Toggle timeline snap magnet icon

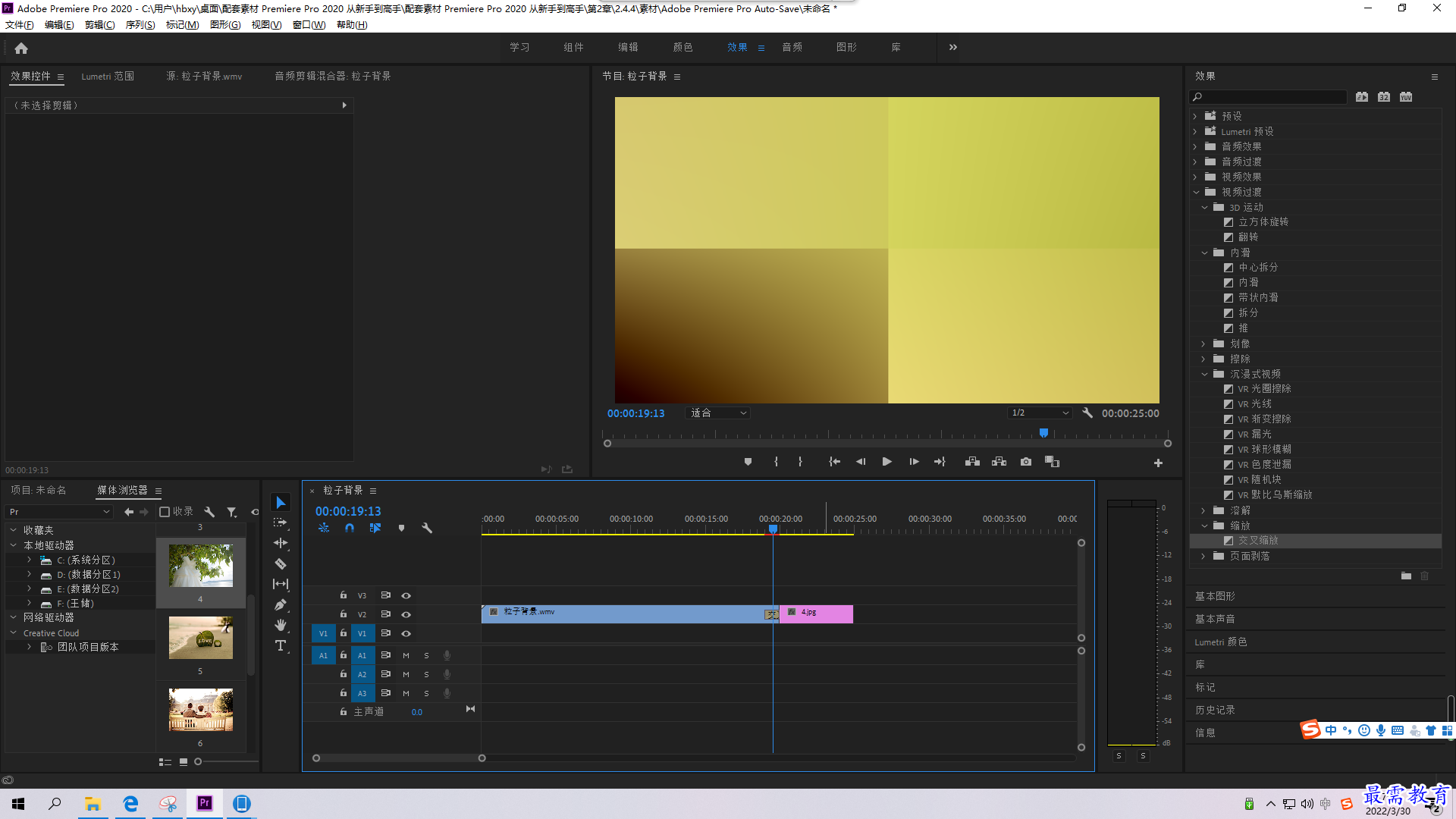[x=350, y=528]
